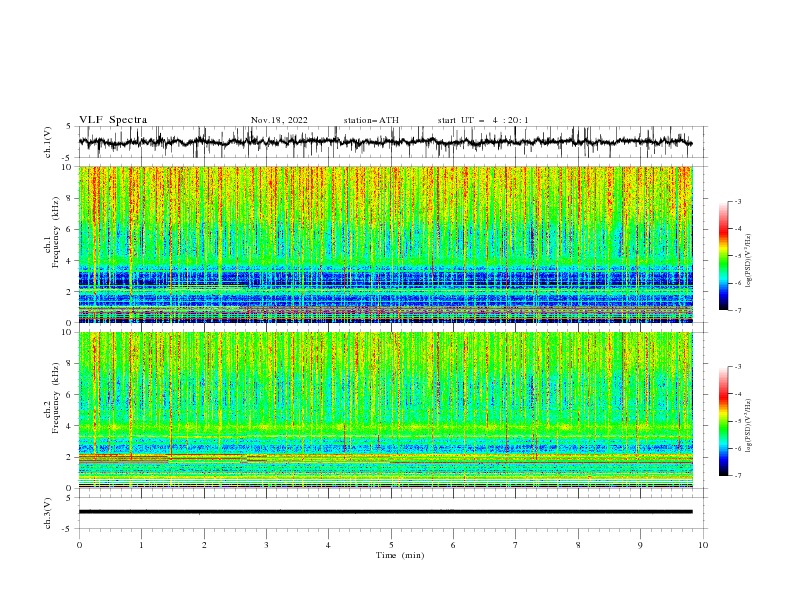Click the "start UT = 4 :20: 1" label
Screen dimensions: 792x612
pyautogui.click(x=483, y=120)
